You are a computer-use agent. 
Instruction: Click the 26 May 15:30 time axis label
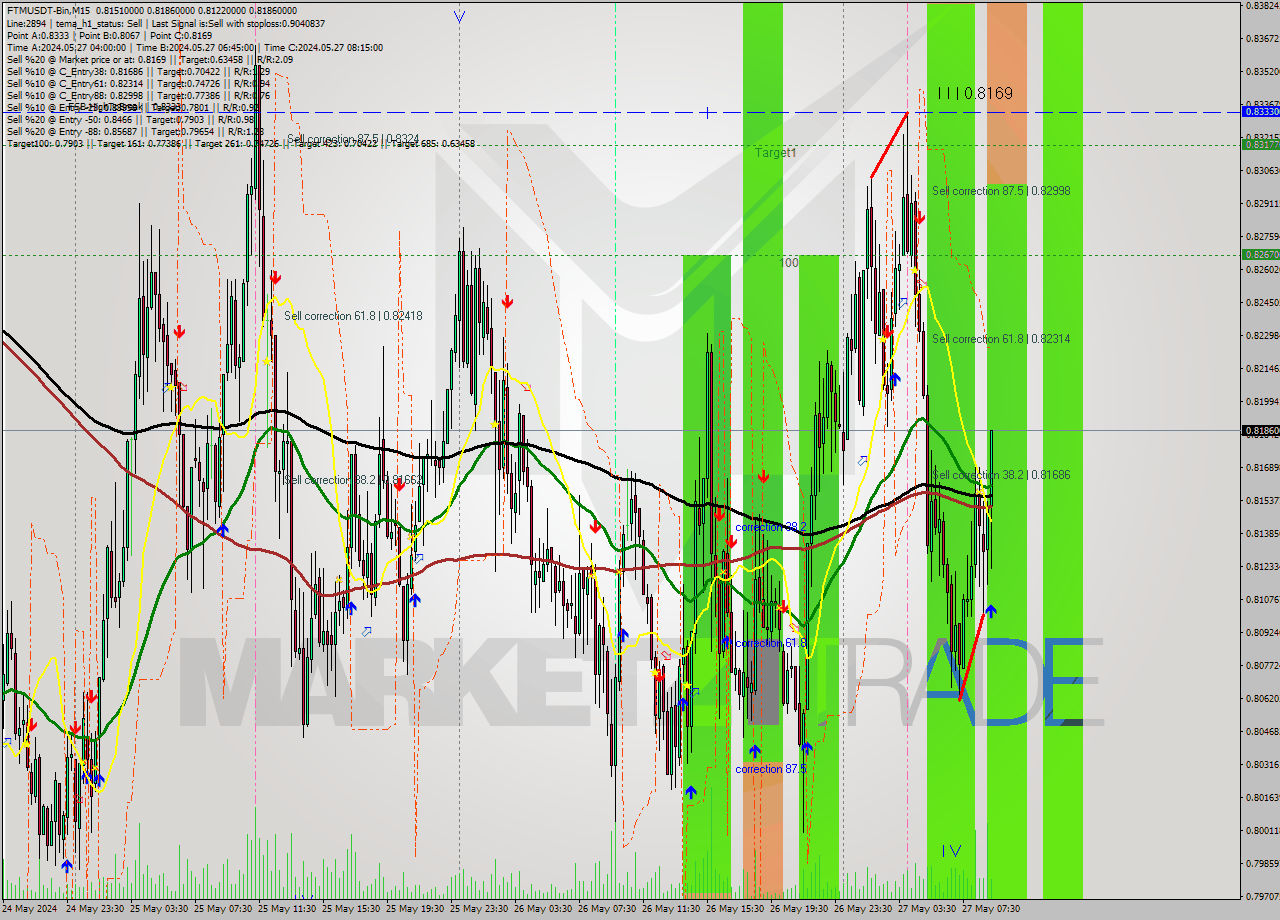click(x=736, y=909)
